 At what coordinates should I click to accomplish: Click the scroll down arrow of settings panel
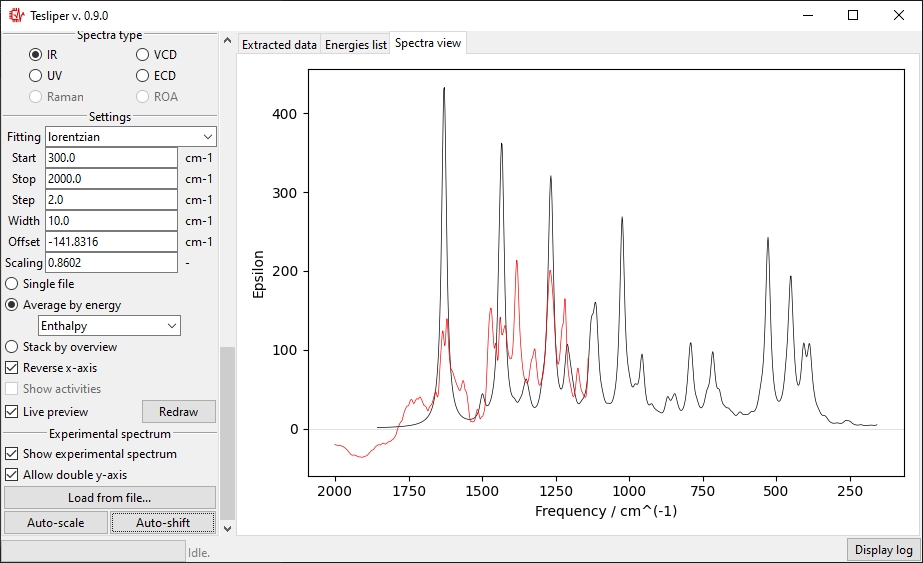pyautogui.click(x=227, y=529)
